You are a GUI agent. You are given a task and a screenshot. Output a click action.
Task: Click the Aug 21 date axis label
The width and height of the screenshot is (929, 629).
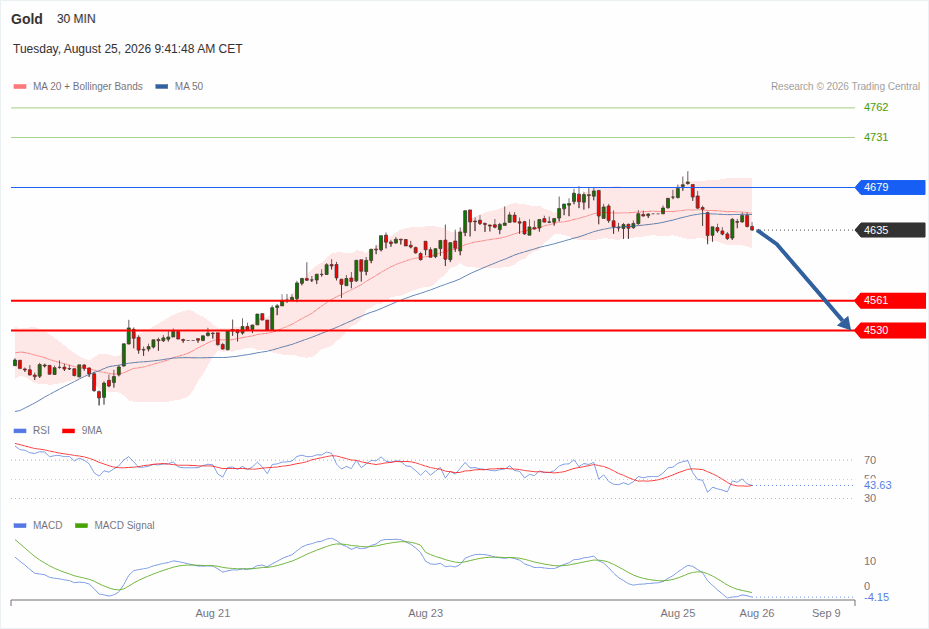213,613
